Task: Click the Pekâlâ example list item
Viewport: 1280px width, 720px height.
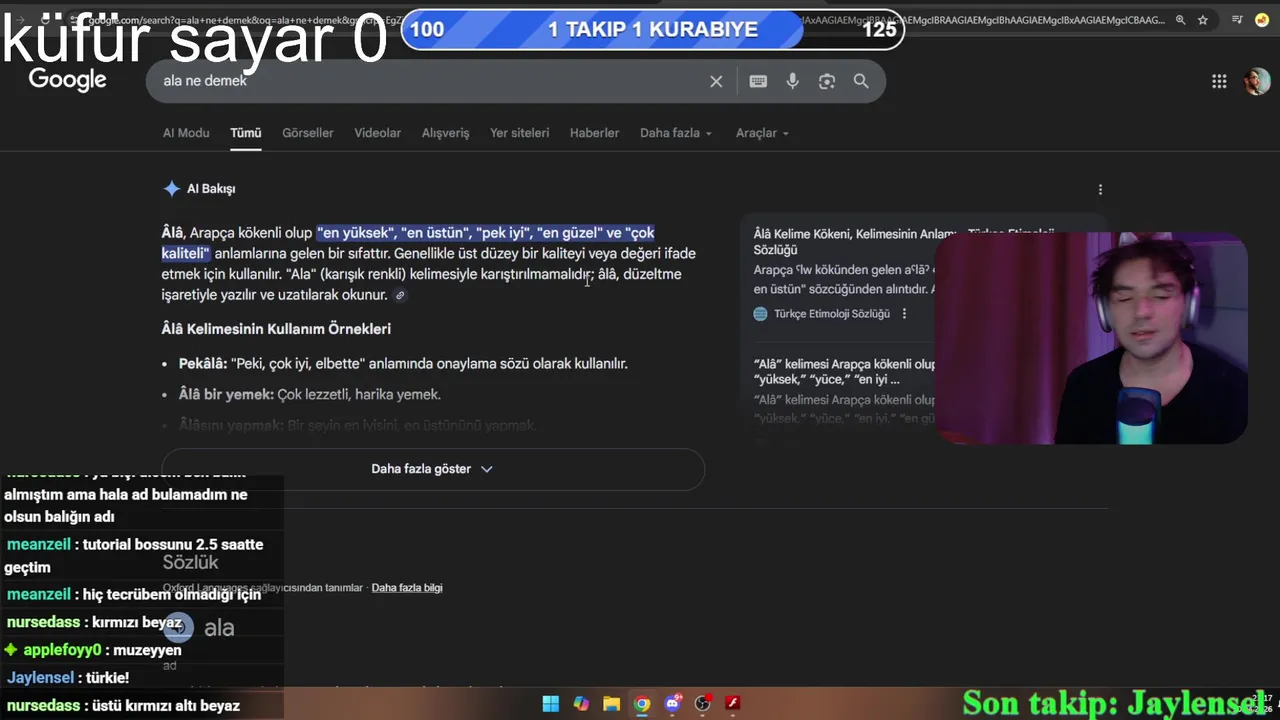Action: tap(403, 364)
